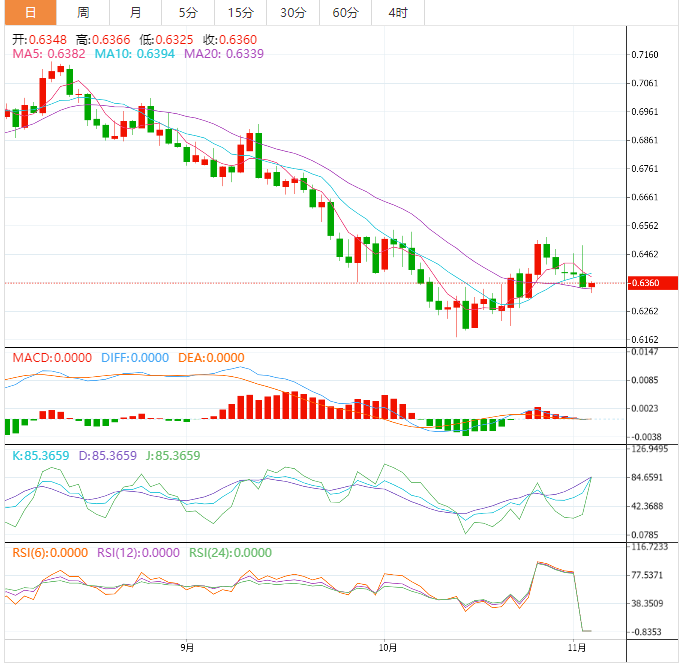
Task: Click the RSI(24):0.0000 label
Action: click(230, 553)
